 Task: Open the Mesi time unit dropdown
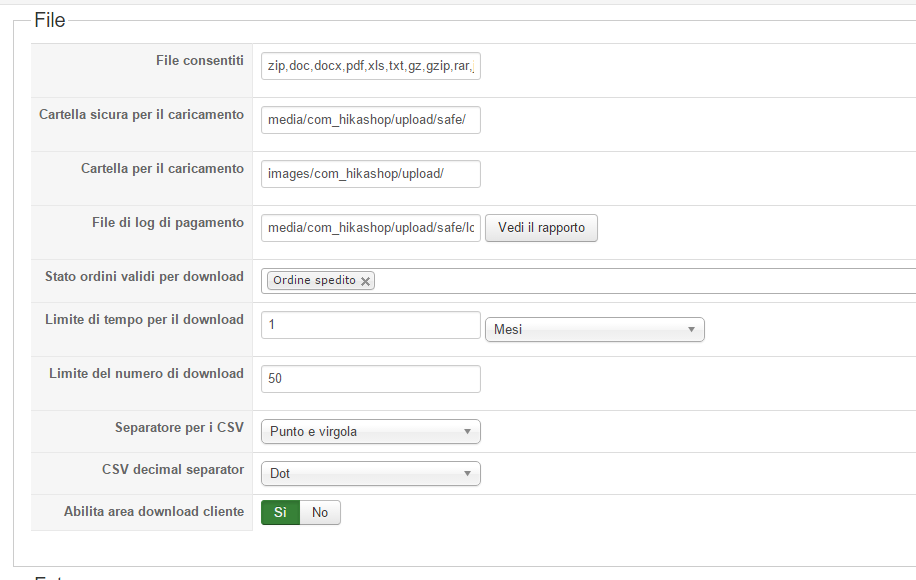pyautogui.click(x=594, y=329)
